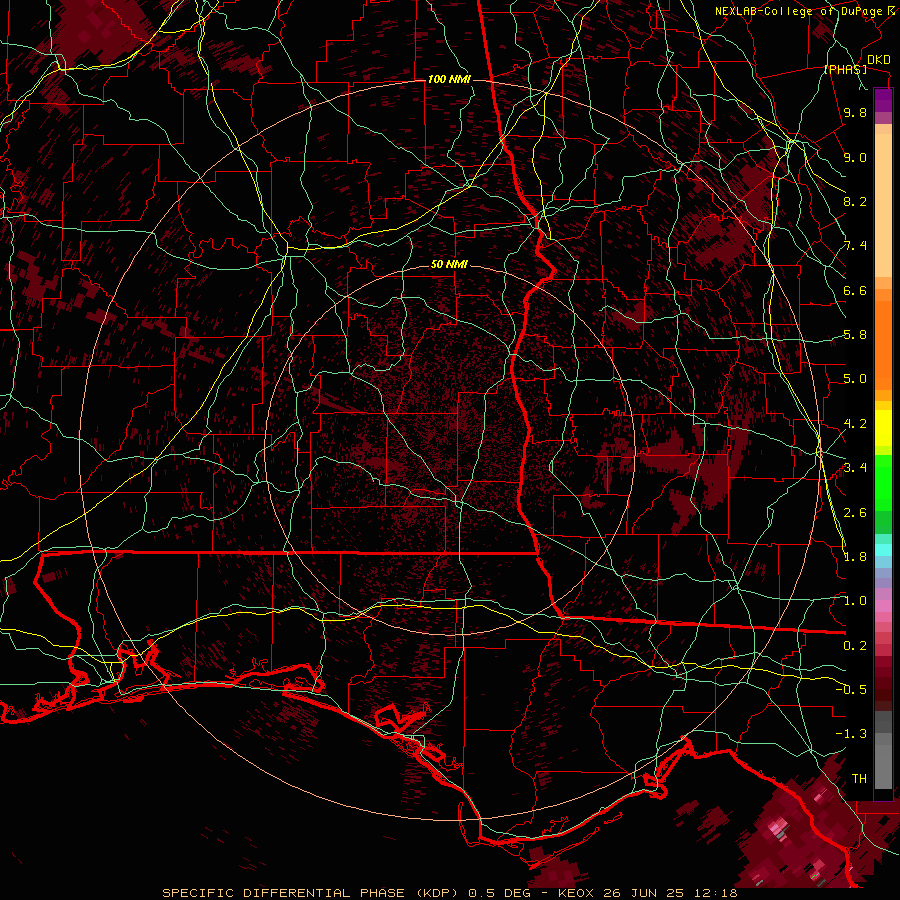This screenshot has width=900, height=900.
Task: Click the cyan band of the color bar
Action: click(x=883, y=550)
